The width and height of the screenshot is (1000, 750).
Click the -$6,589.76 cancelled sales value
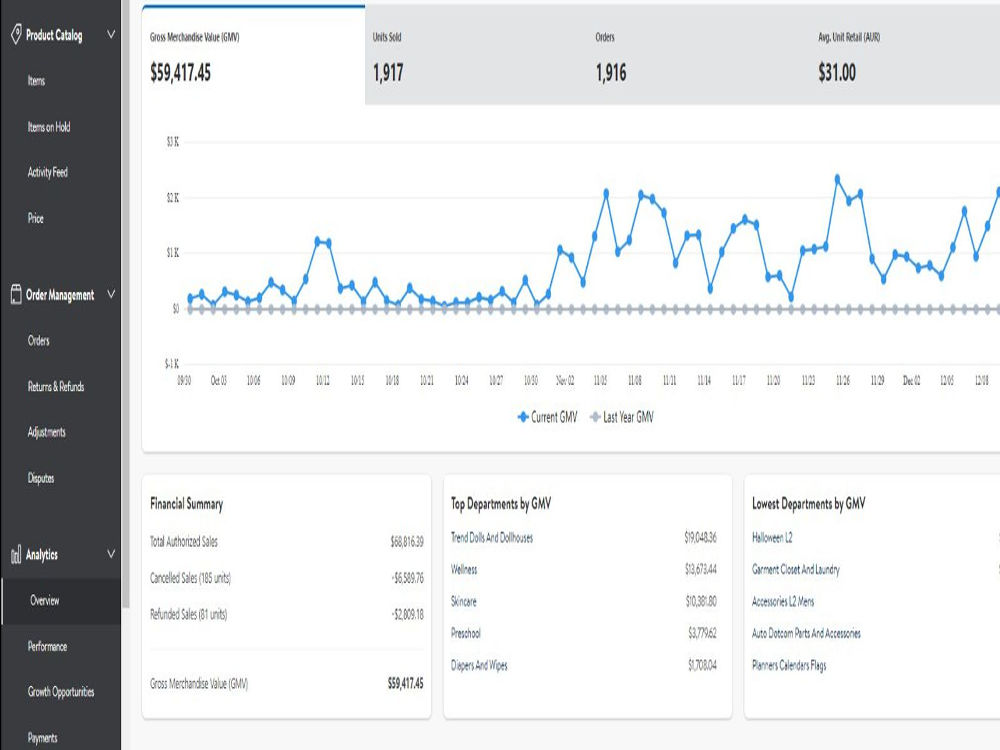408,578
